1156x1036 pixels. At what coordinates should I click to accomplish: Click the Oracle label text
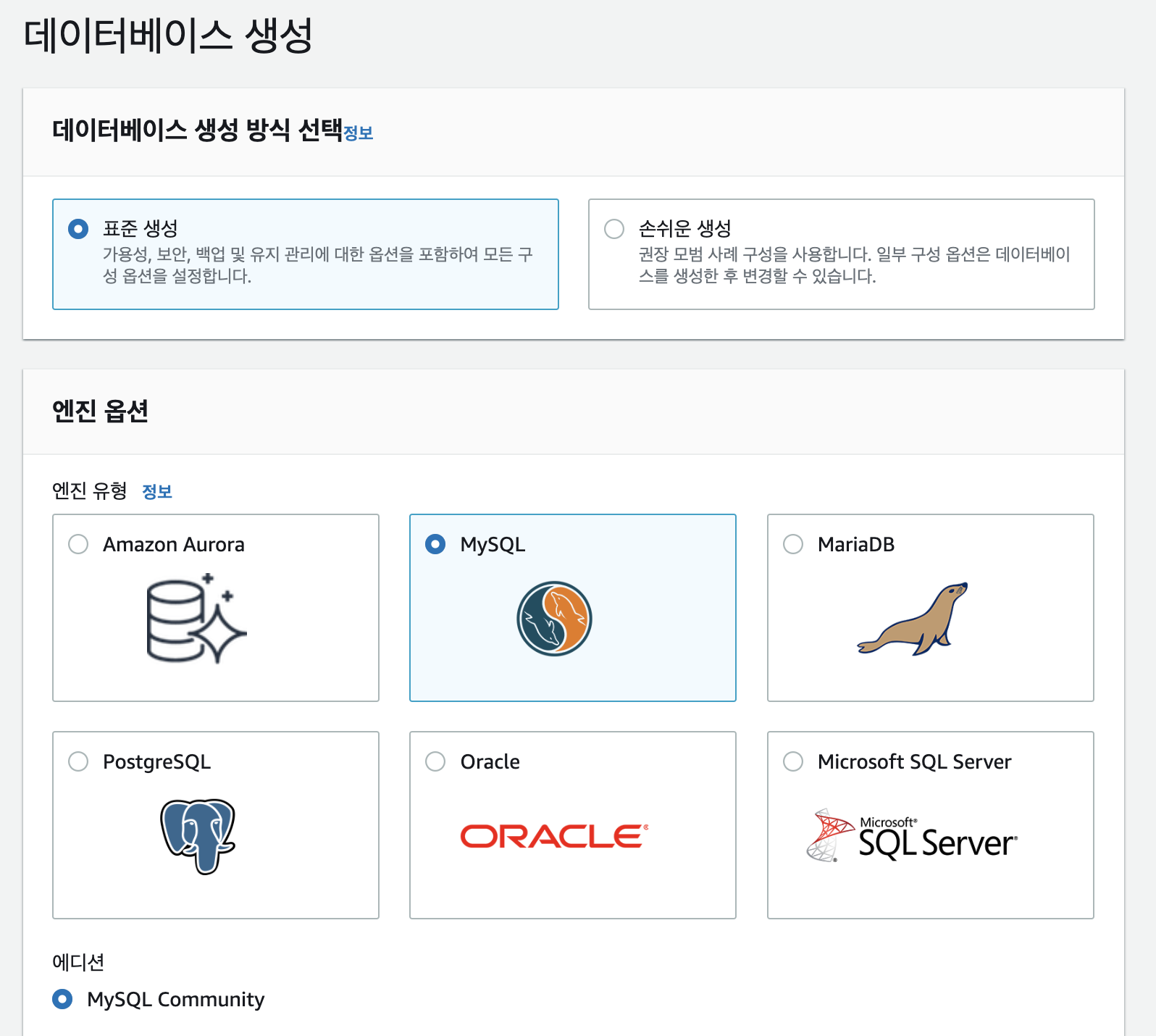point(490,761)
